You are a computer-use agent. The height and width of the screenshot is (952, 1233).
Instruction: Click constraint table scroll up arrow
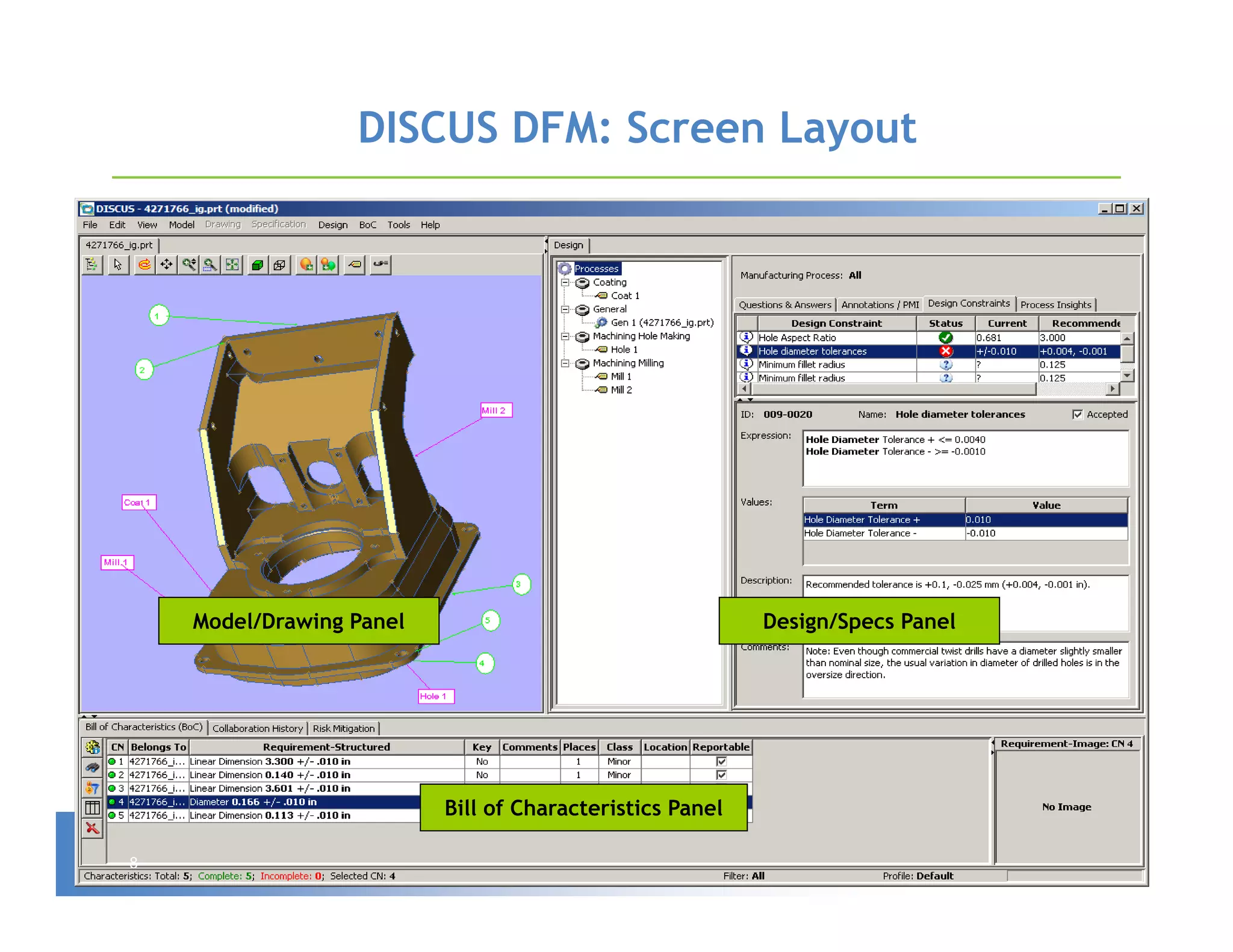coord(1128,338)
